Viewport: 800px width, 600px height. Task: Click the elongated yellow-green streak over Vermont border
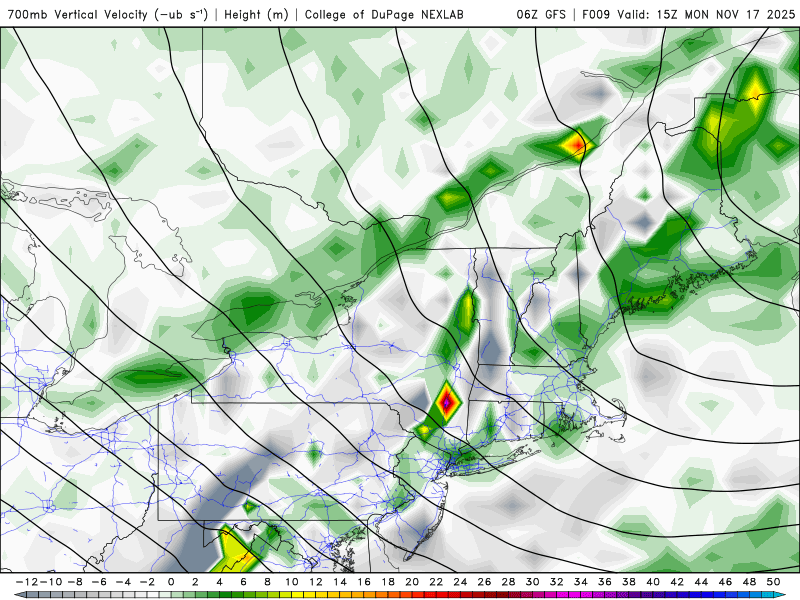pyautogui.click(x=466, y=310)
